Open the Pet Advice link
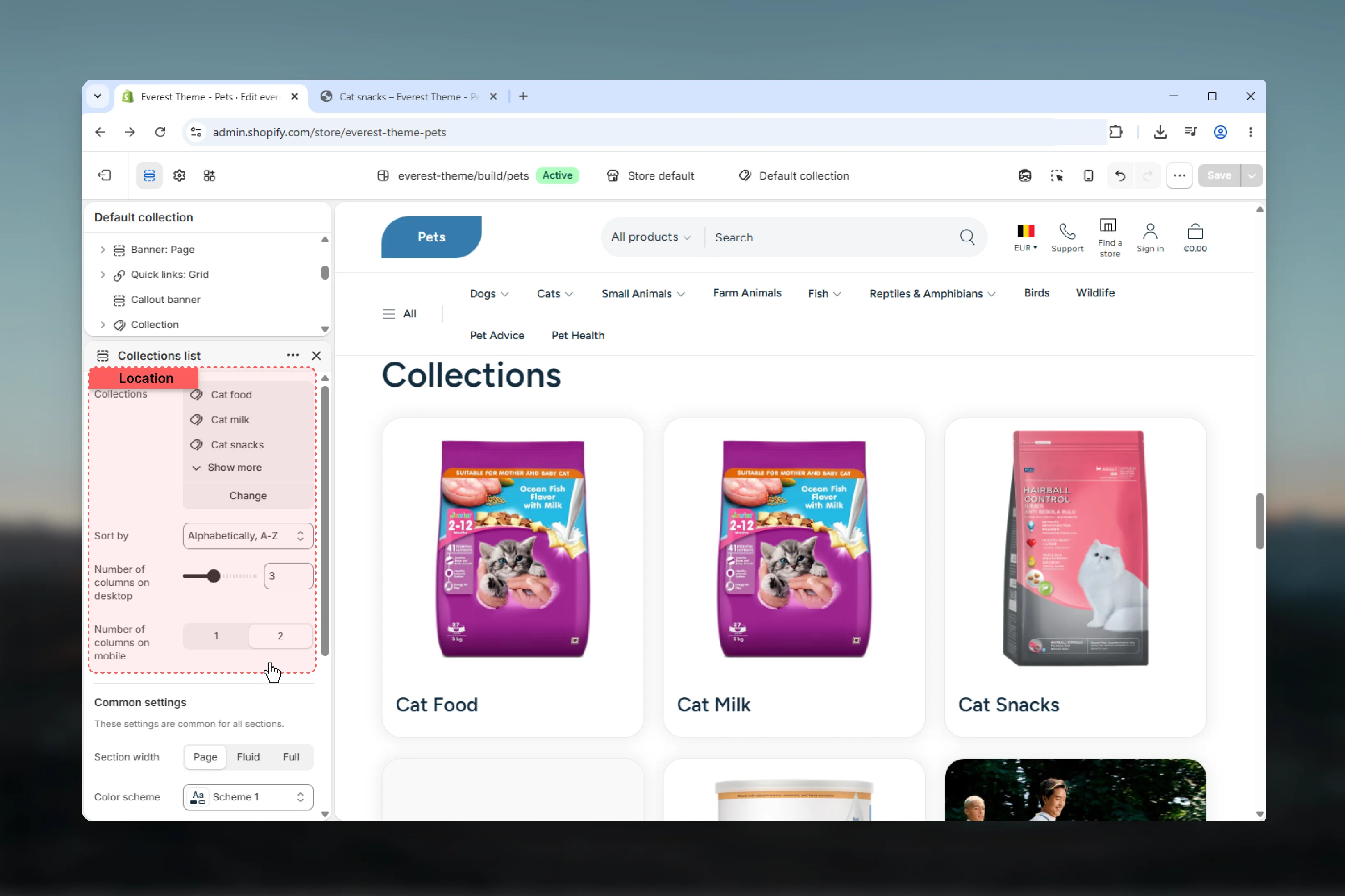The image size is (1345, 896). (497, 335)
